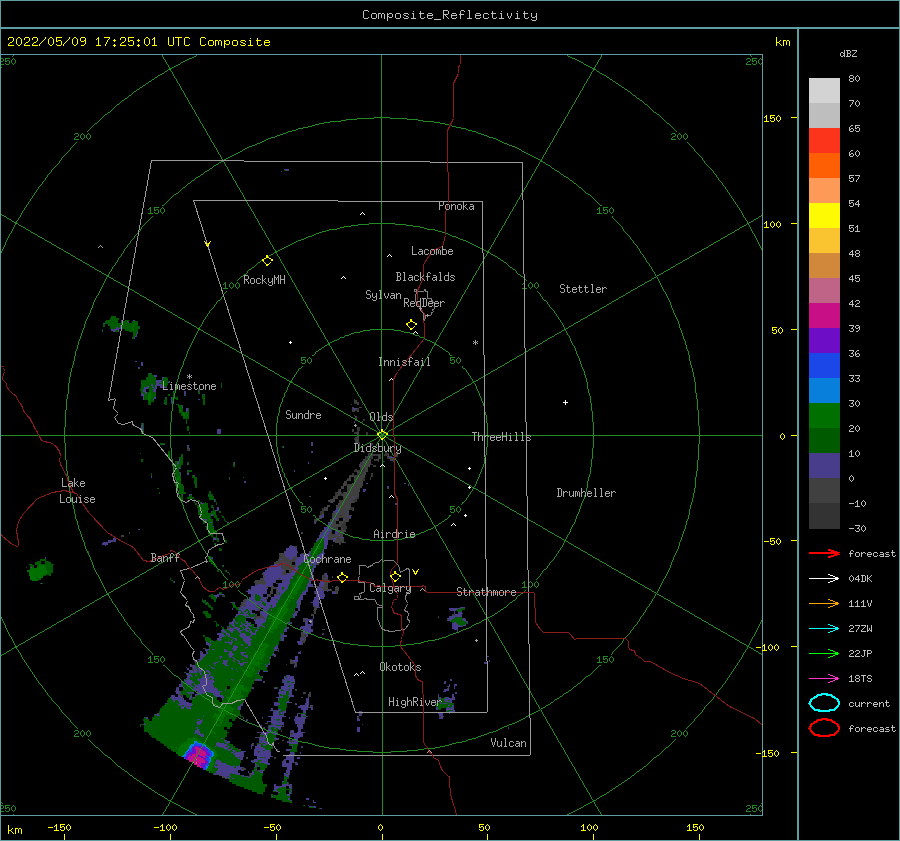900x841 pixels.
Task: Click the HighRiver label
Action: pos(415,702)
